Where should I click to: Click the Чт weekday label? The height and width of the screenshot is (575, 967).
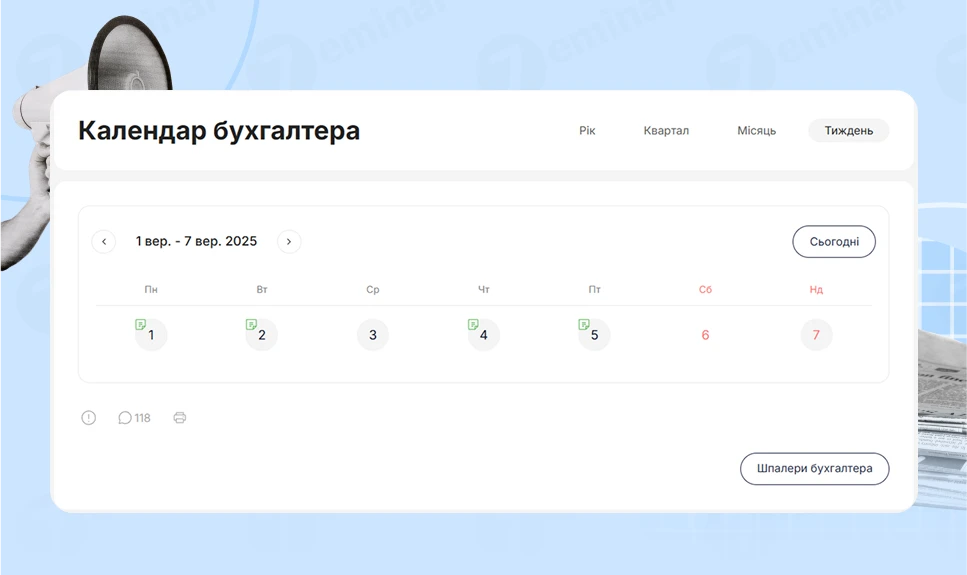click(x=484, y=289)
